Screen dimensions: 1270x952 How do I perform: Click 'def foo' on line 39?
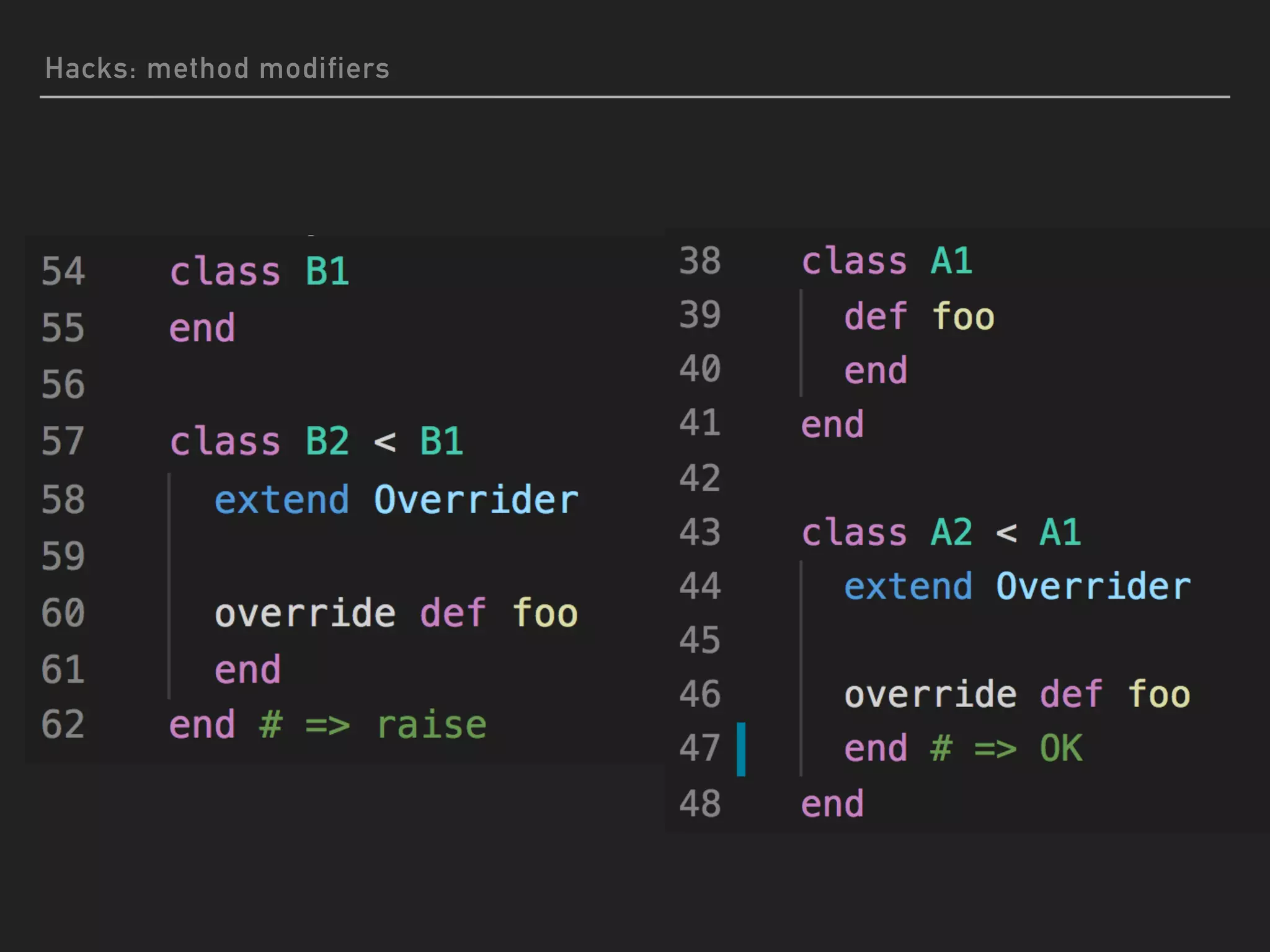click(x=919, y=317)
